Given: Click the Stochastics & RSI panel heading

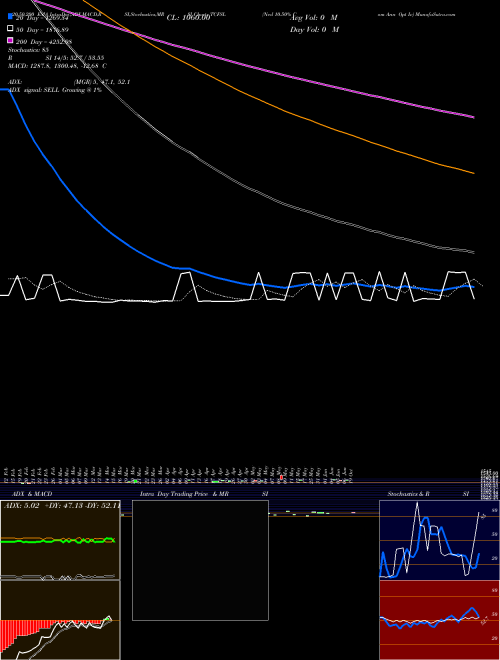Looking at the screenshot, I should pyautogui.click(x=428, y=494).
